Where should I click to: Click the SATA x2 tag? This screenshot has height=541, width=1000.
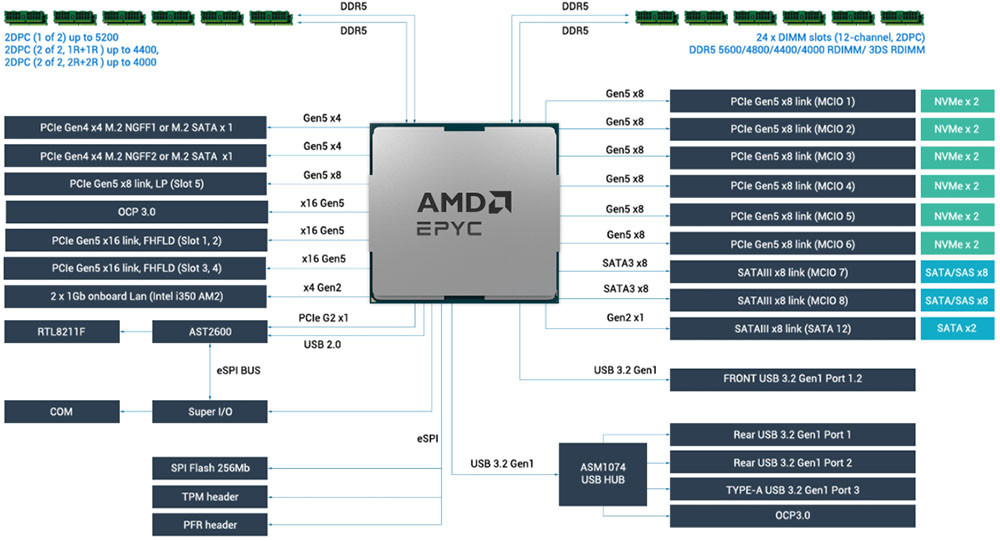(957, 329)
